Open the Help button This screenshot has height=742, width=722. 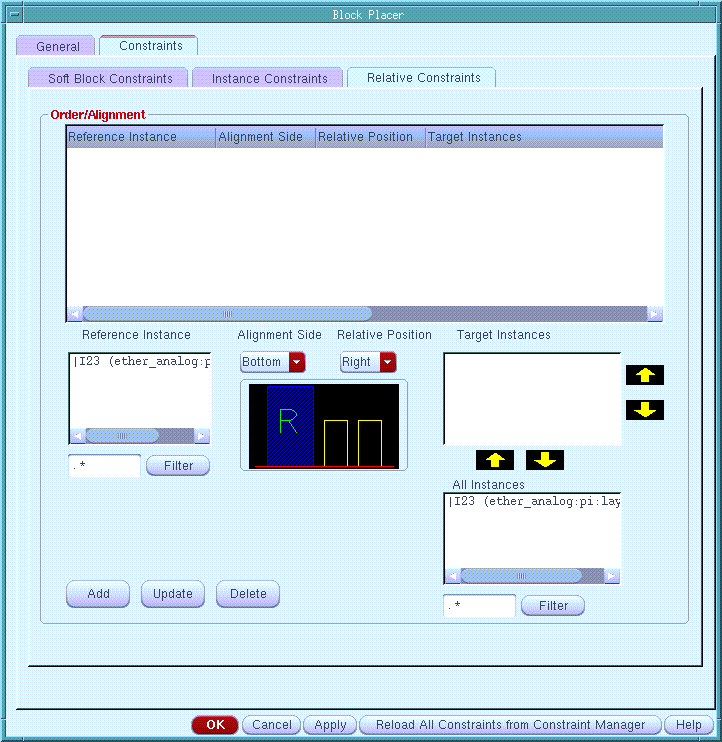coord(688,724)
